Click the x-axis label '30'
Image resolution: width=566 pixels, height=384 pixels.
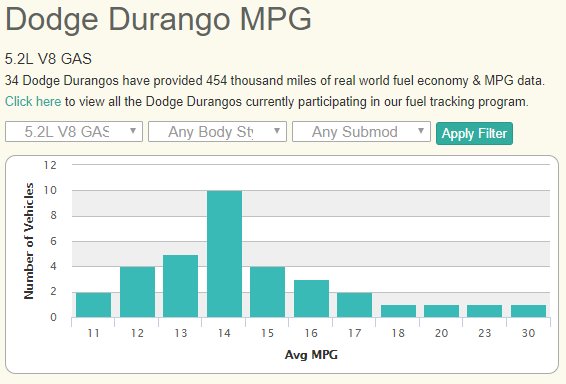(x=528, y=333)
